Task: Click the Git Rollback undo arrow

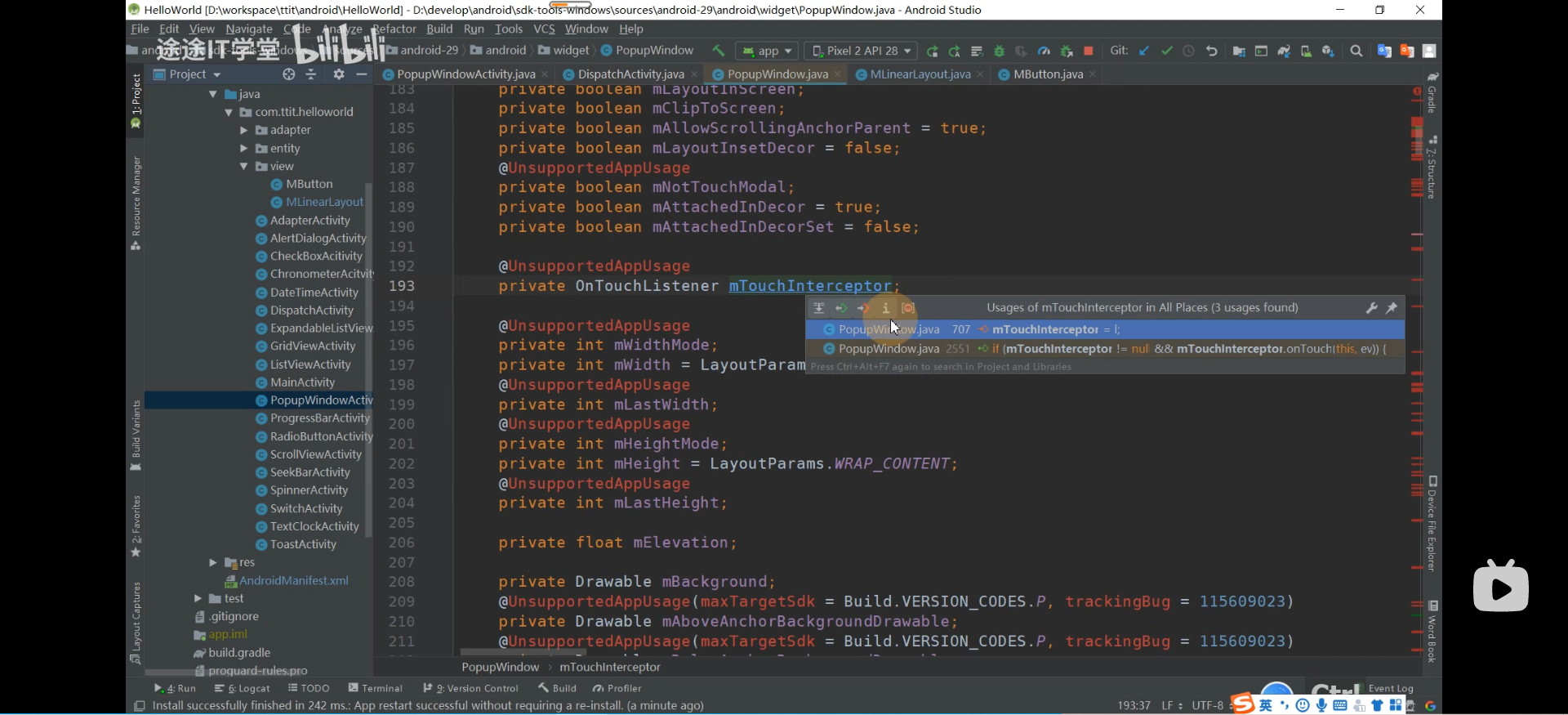Action: point(1212,51)
